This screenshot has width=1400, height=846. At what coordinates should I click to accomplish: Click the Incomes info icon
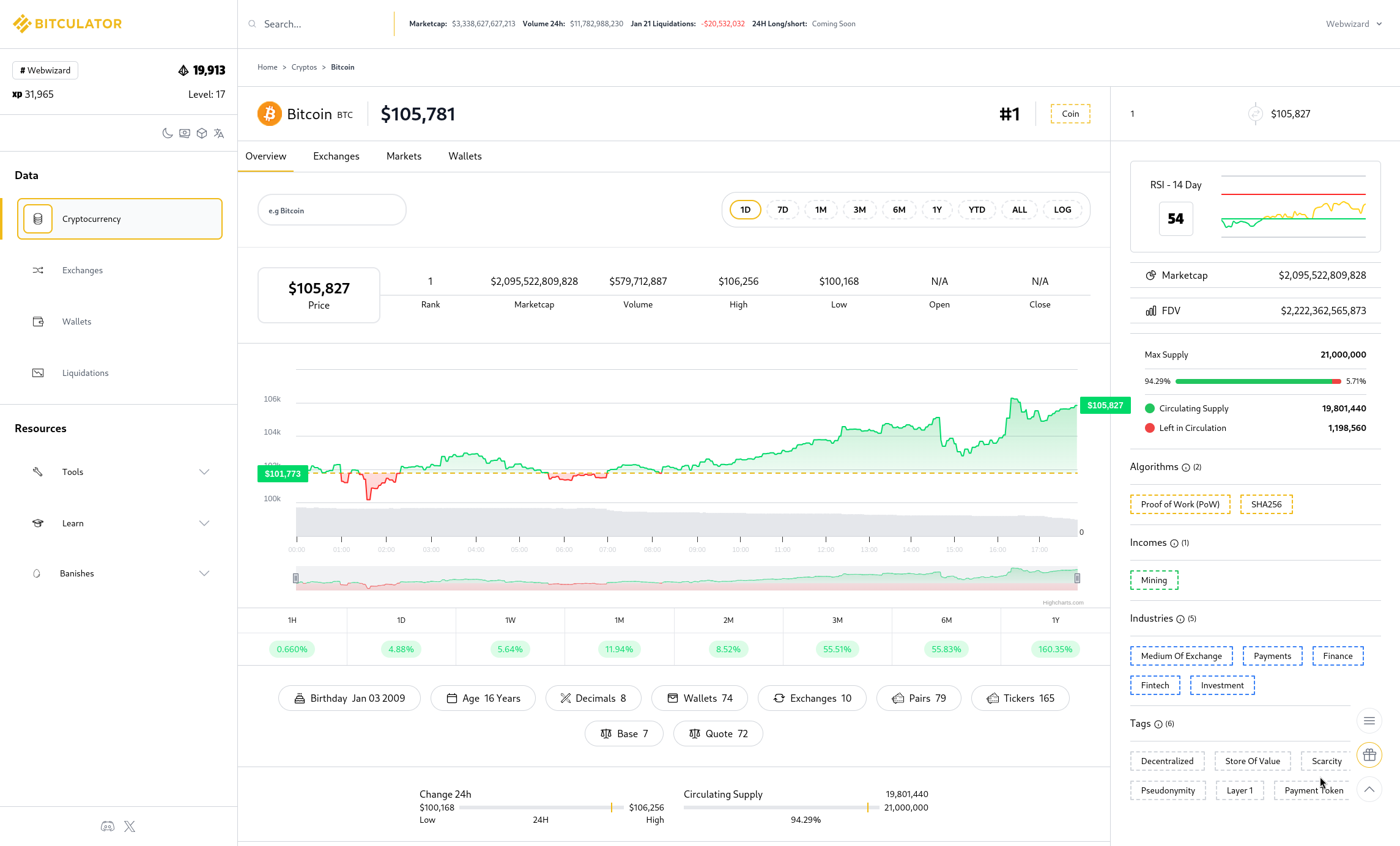pyautogui.click(x=1174, y=543)
